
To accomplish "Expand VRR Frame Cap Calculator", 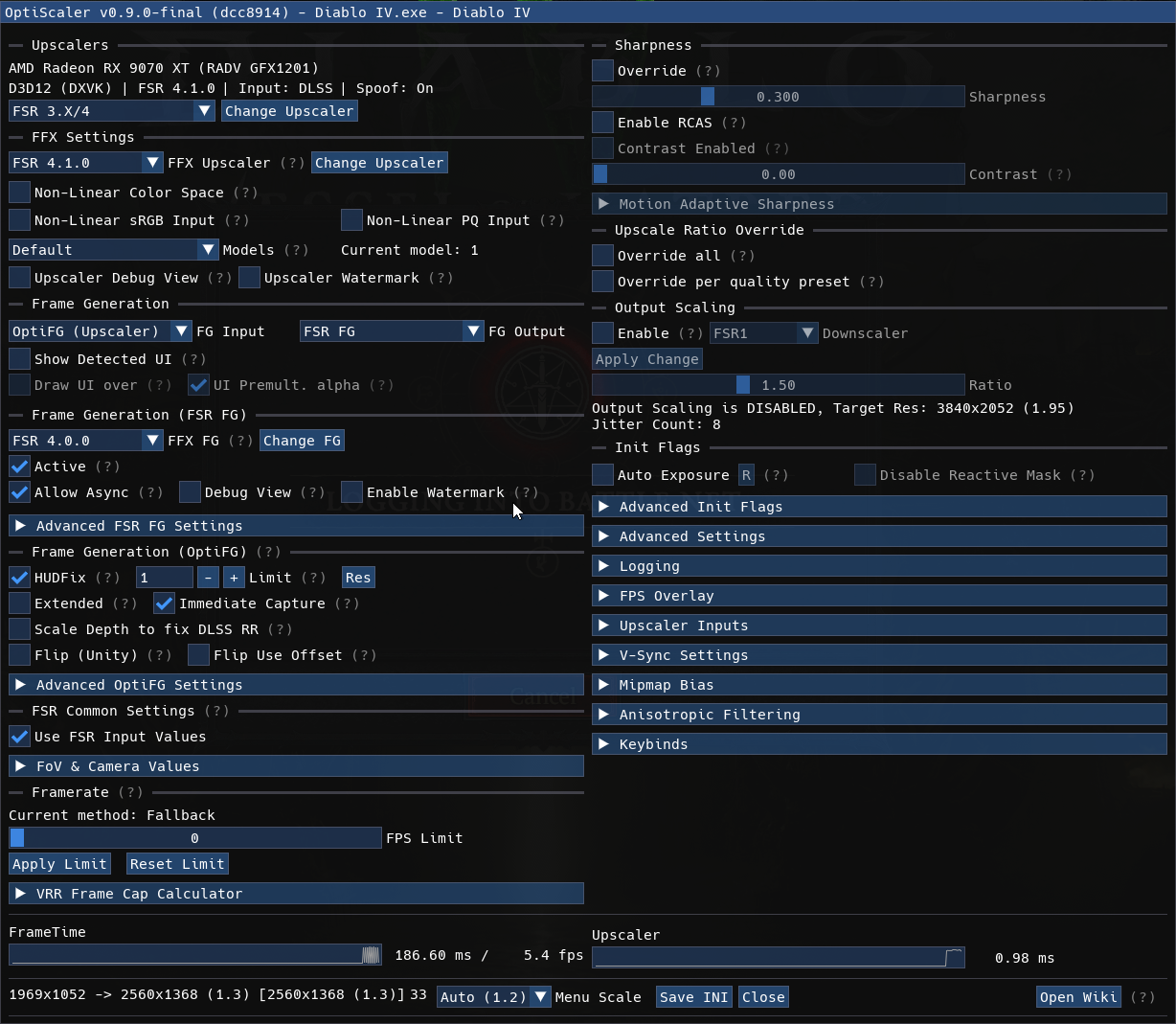I will click(296, 894).
